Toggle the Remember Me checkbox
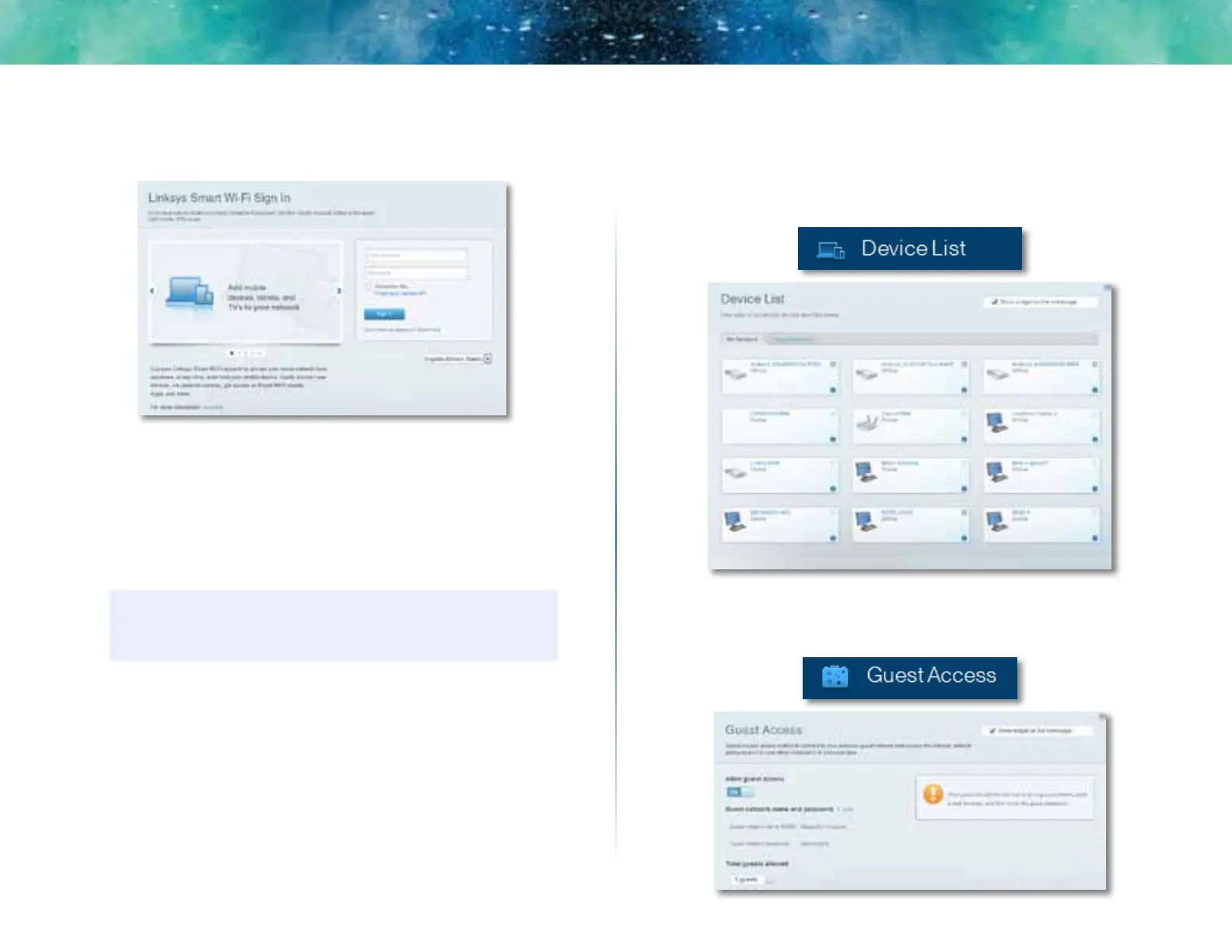Image resolution: width=1232 pixels, height=952 pixels. [x=369, y=287]
